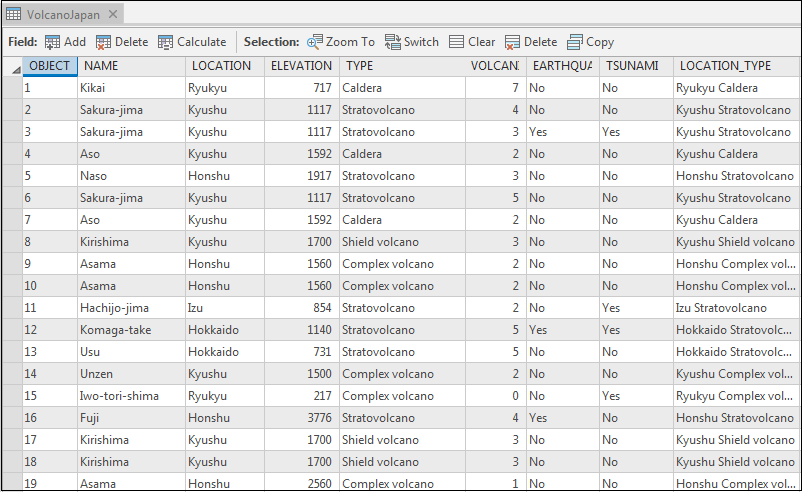Click the Shield volcano type in row 17
802x492 pixels.
point(402,440)
